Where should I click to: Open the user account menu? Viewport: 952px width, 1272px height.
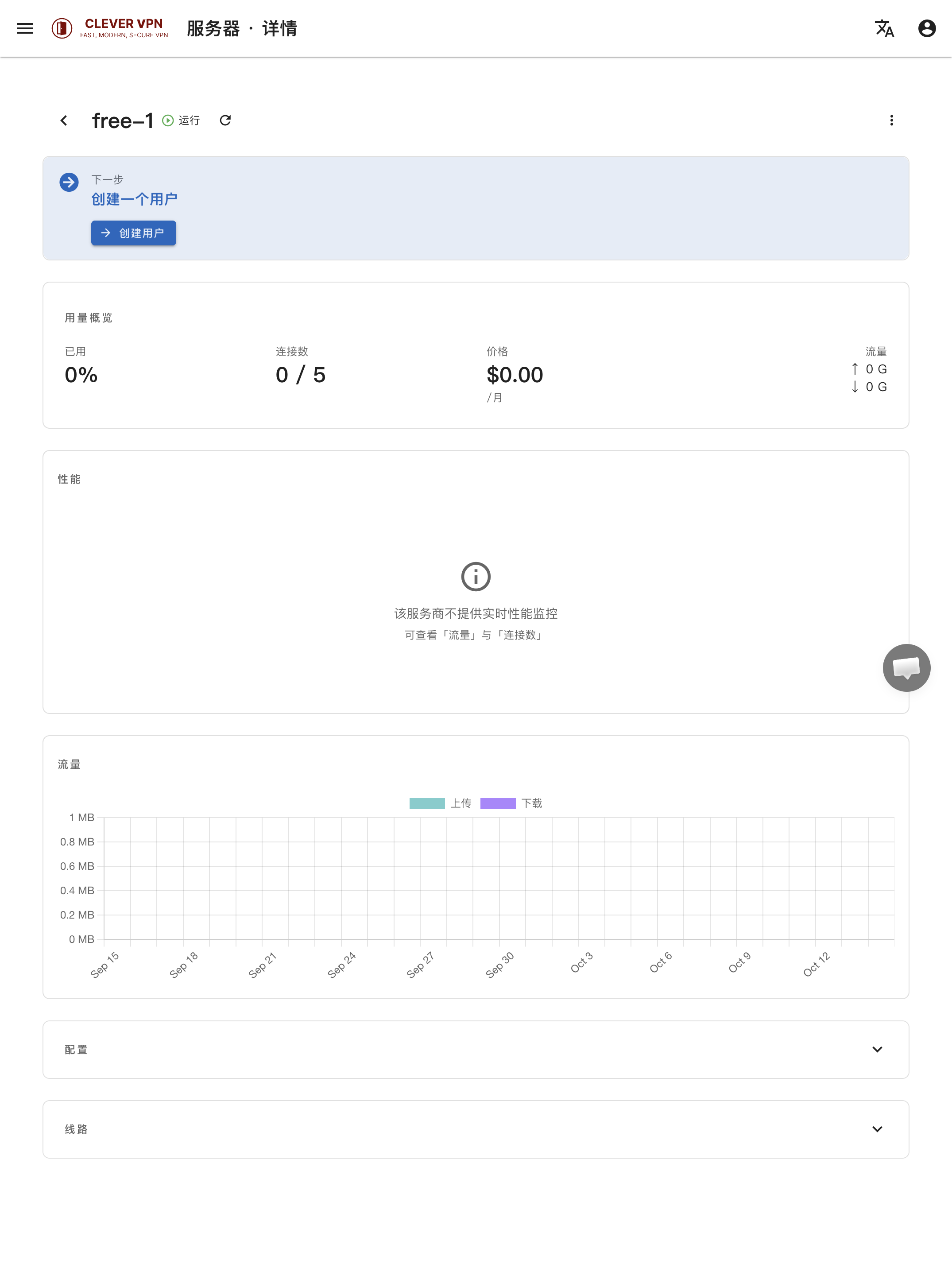927,28
